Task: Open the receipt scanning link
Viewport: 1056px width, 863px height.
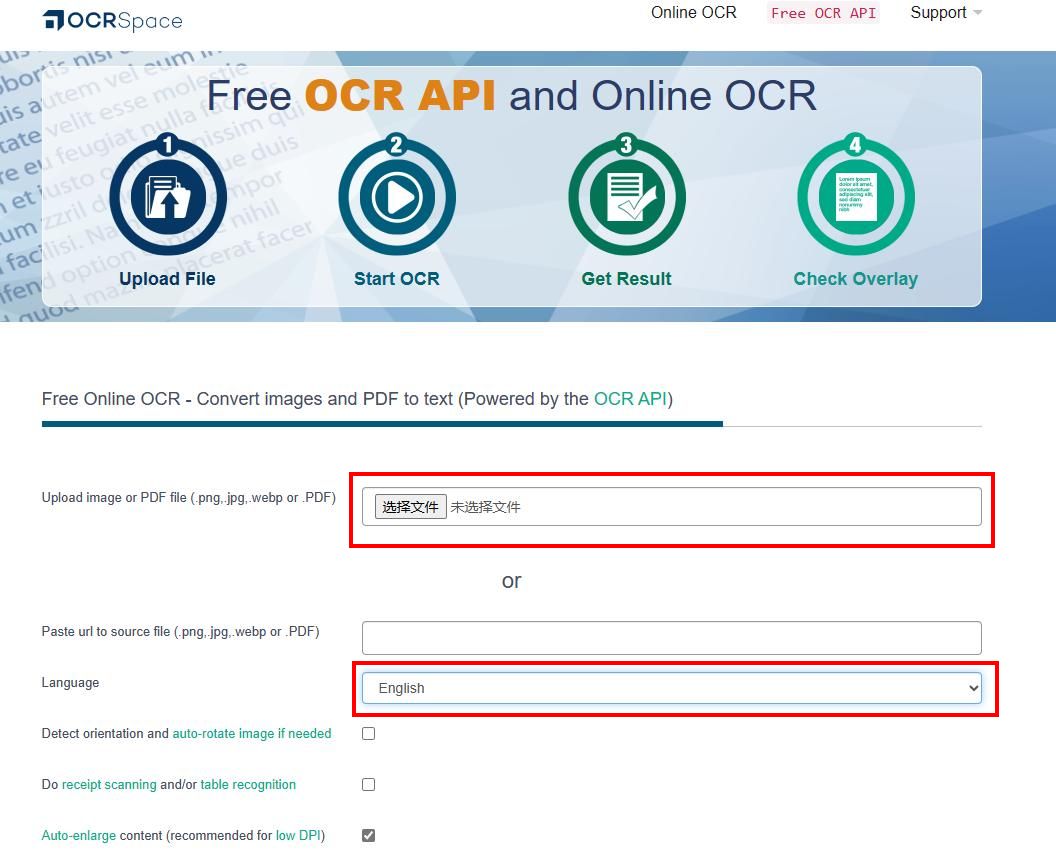Action: pyautogui.click(x=109, y=784)
